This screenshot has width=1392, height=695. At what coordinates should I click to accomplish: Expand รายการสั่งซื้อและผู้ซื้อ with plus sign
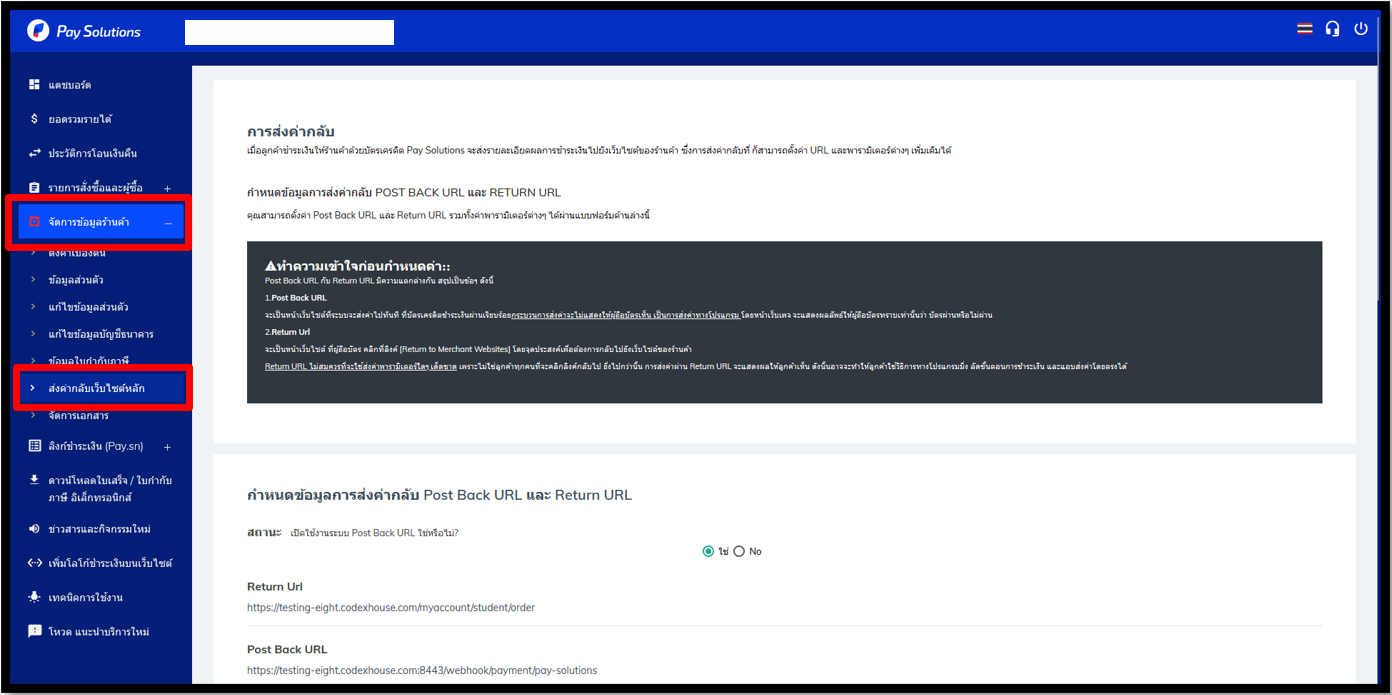pyautogui.click(x=167, y=188)
